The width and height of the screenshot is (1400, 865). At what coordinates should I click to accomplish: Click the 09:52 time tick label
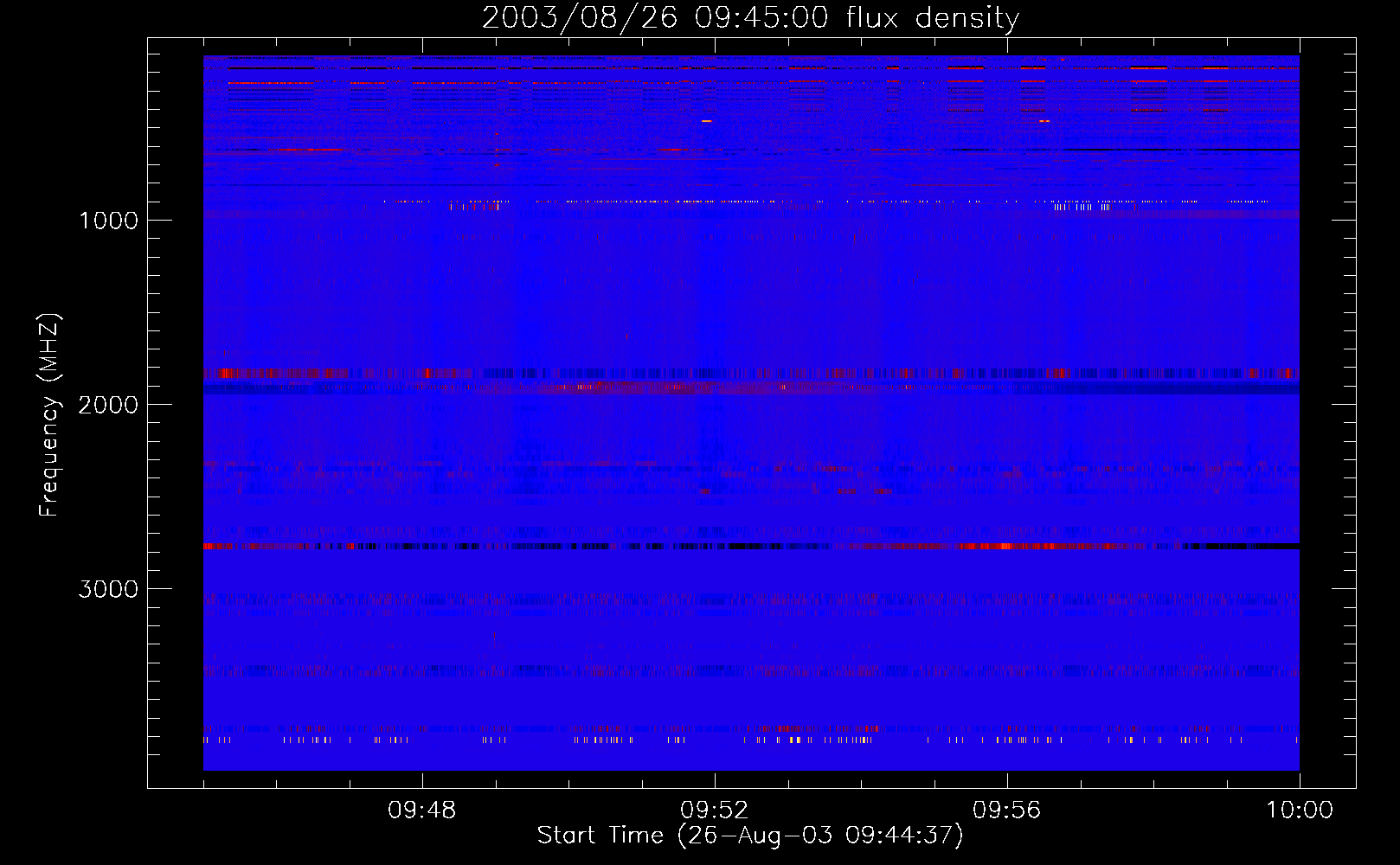[x=715, y=811]
